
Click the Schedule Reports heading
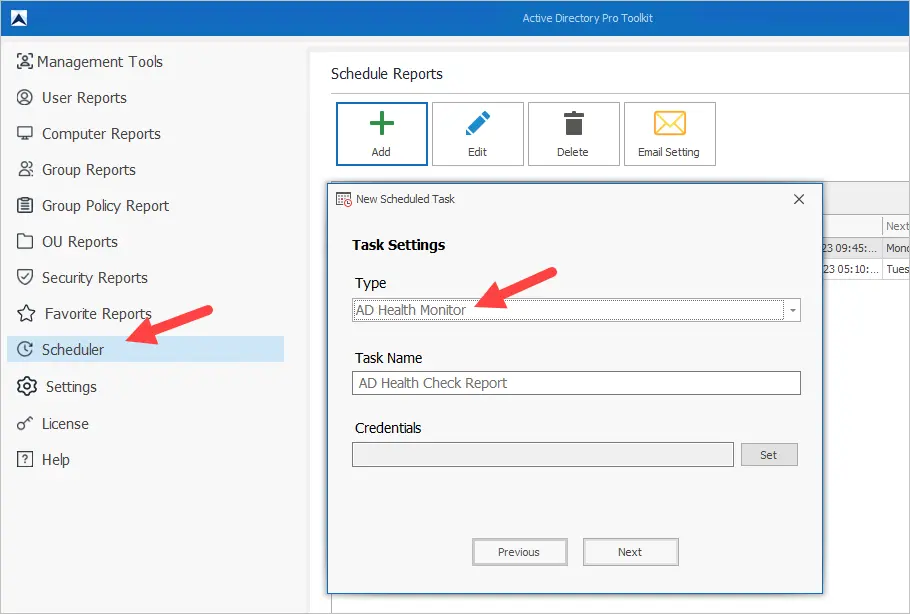click(x=387, y=74)
